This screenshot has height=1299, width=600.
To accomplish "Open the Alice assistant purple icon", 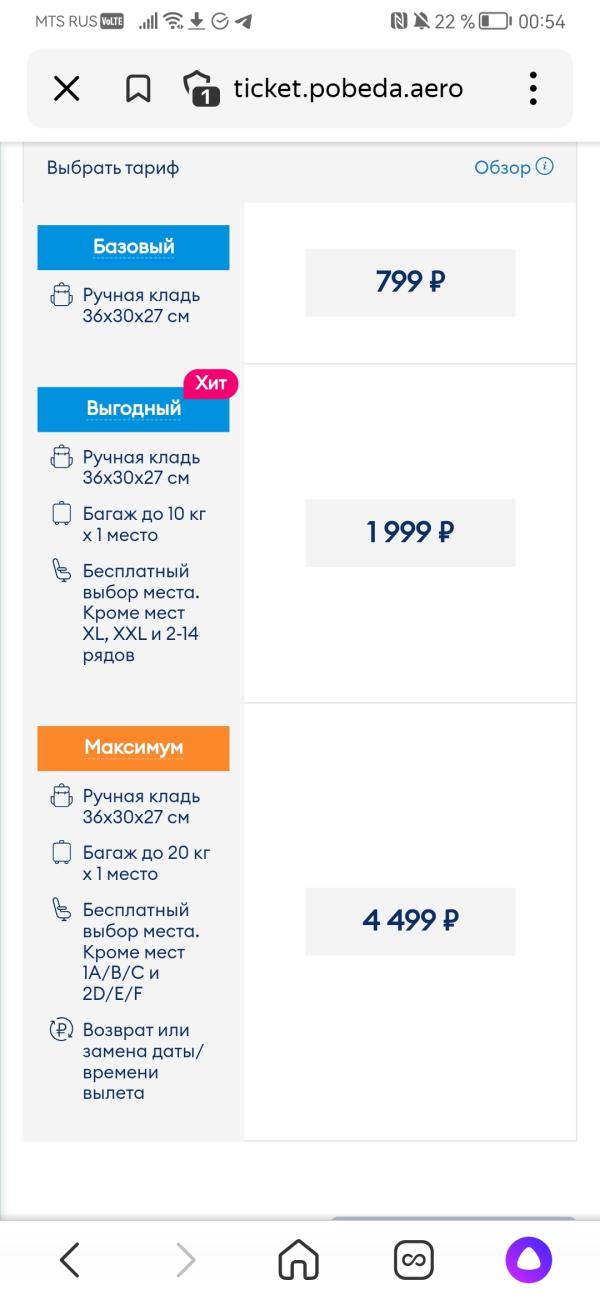I will [529, 1260].
